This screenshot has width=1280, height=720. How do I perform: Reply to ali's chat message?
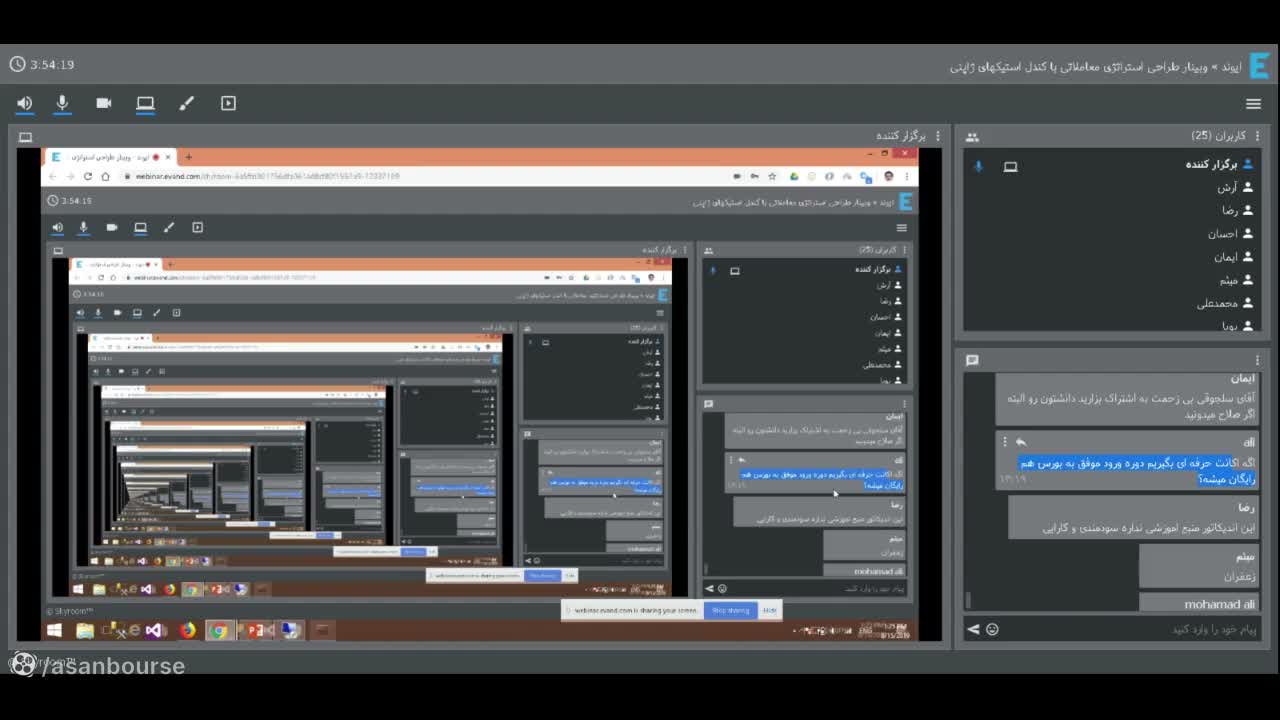pos(1021,442)
